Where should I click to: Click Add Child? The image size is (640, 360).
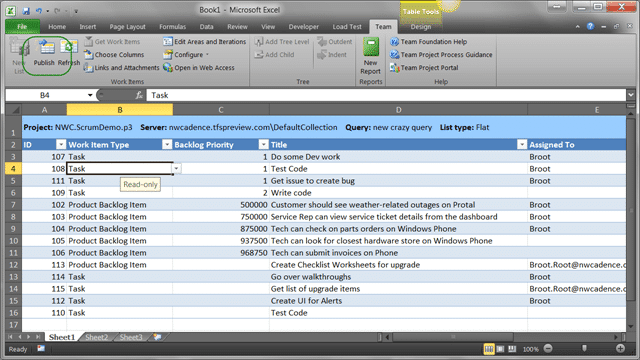274,55
